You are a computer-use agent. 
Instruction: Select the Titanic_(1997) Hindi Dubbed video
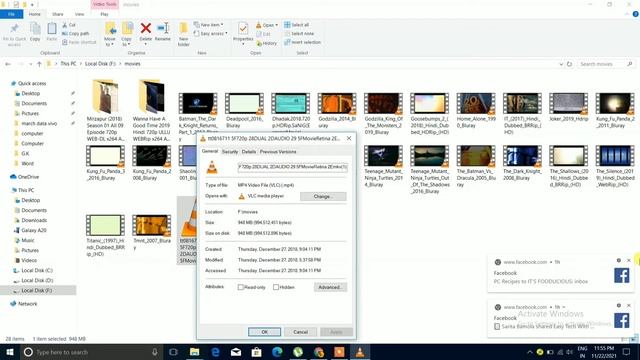(105, 235)
